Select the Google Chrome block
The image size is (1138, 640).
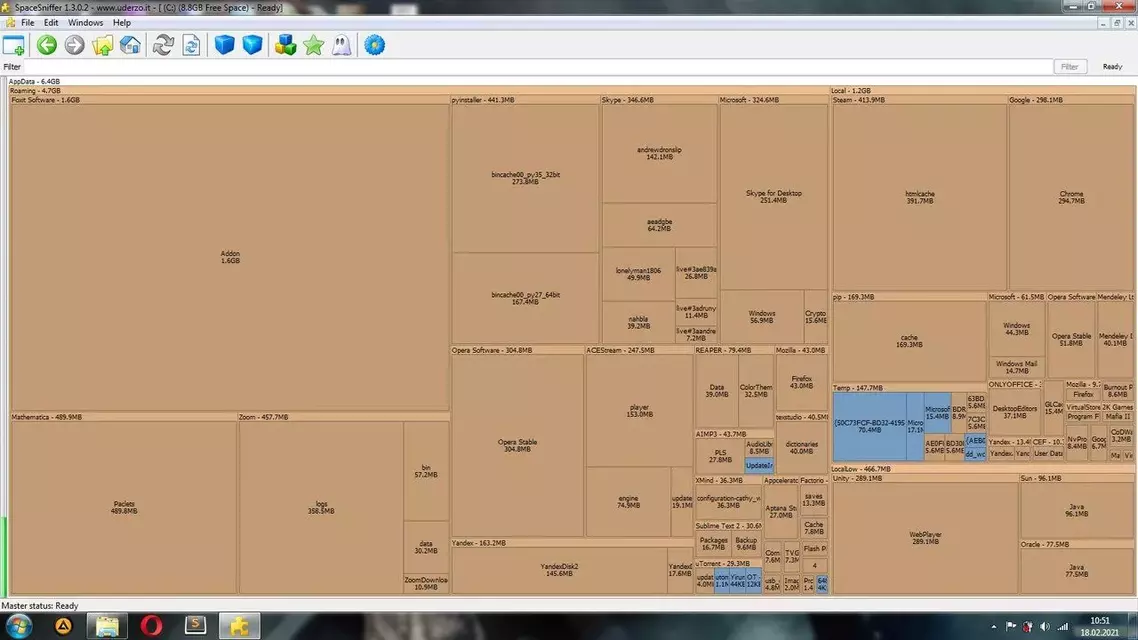(x=1071, y=197)
